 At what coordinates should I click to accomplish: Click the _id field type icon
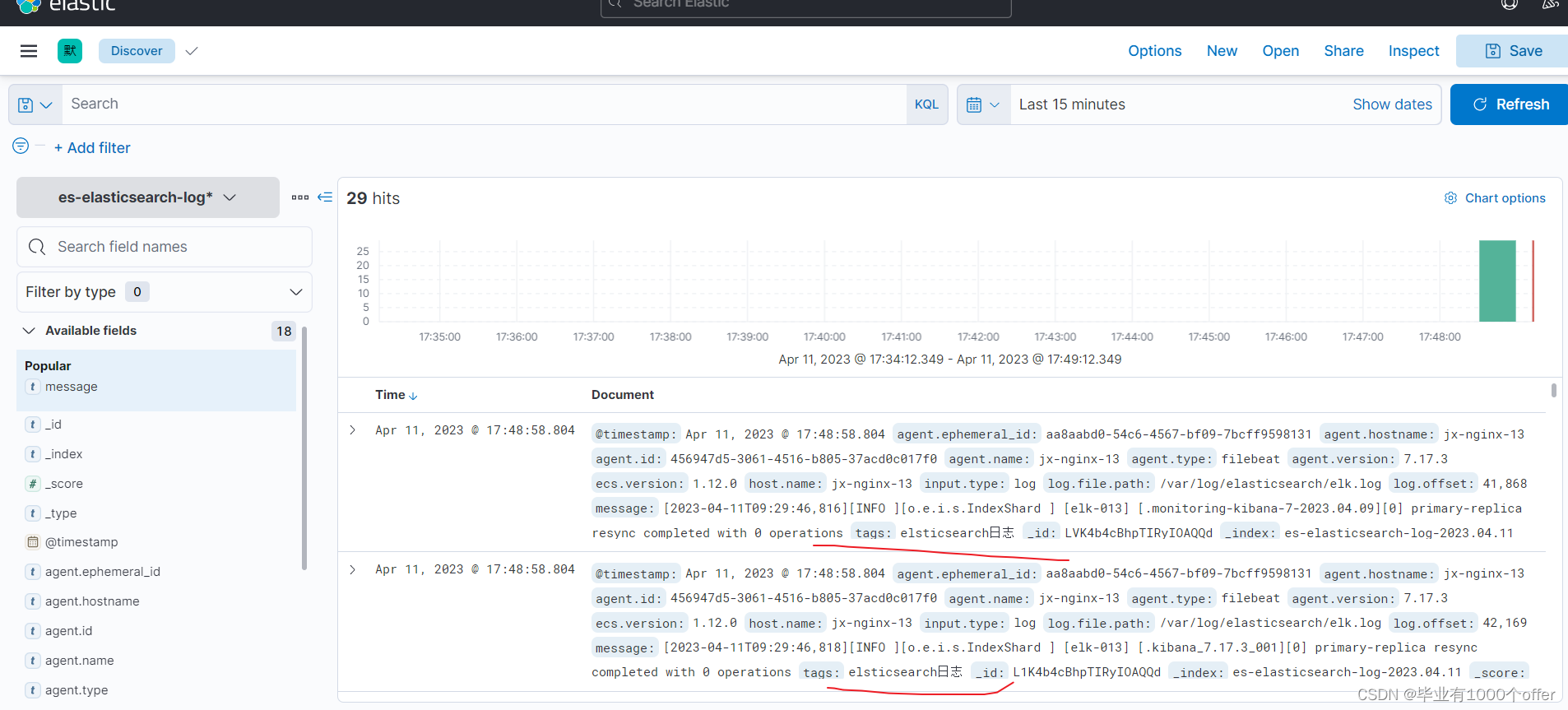[33, 425]
